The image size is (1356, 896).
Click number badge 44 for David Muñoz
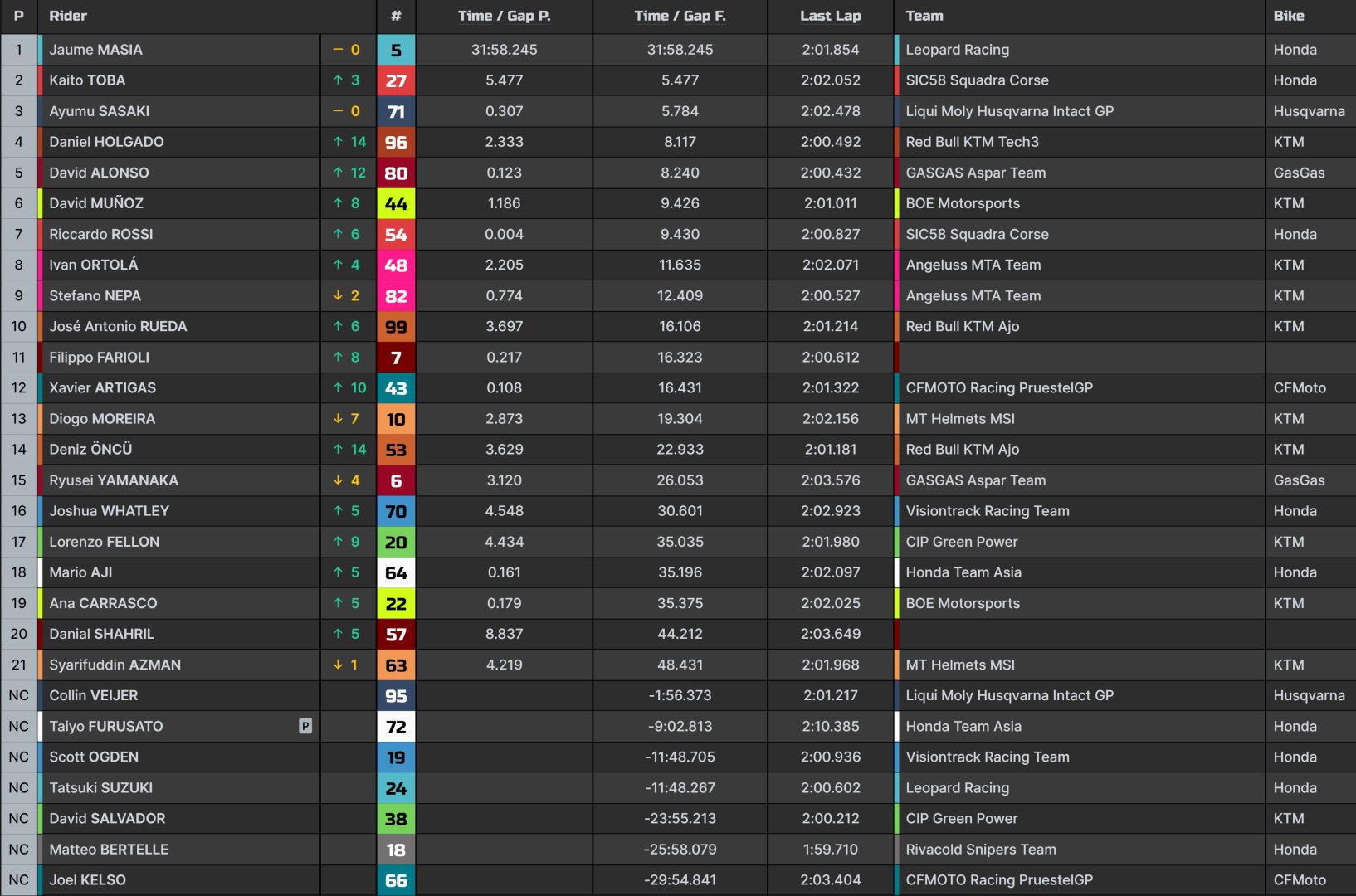[x=396, y=203]
